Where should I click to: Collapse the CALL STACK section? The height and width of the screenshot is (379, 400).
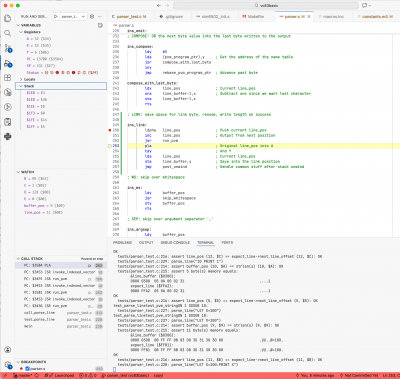[18, 259]
